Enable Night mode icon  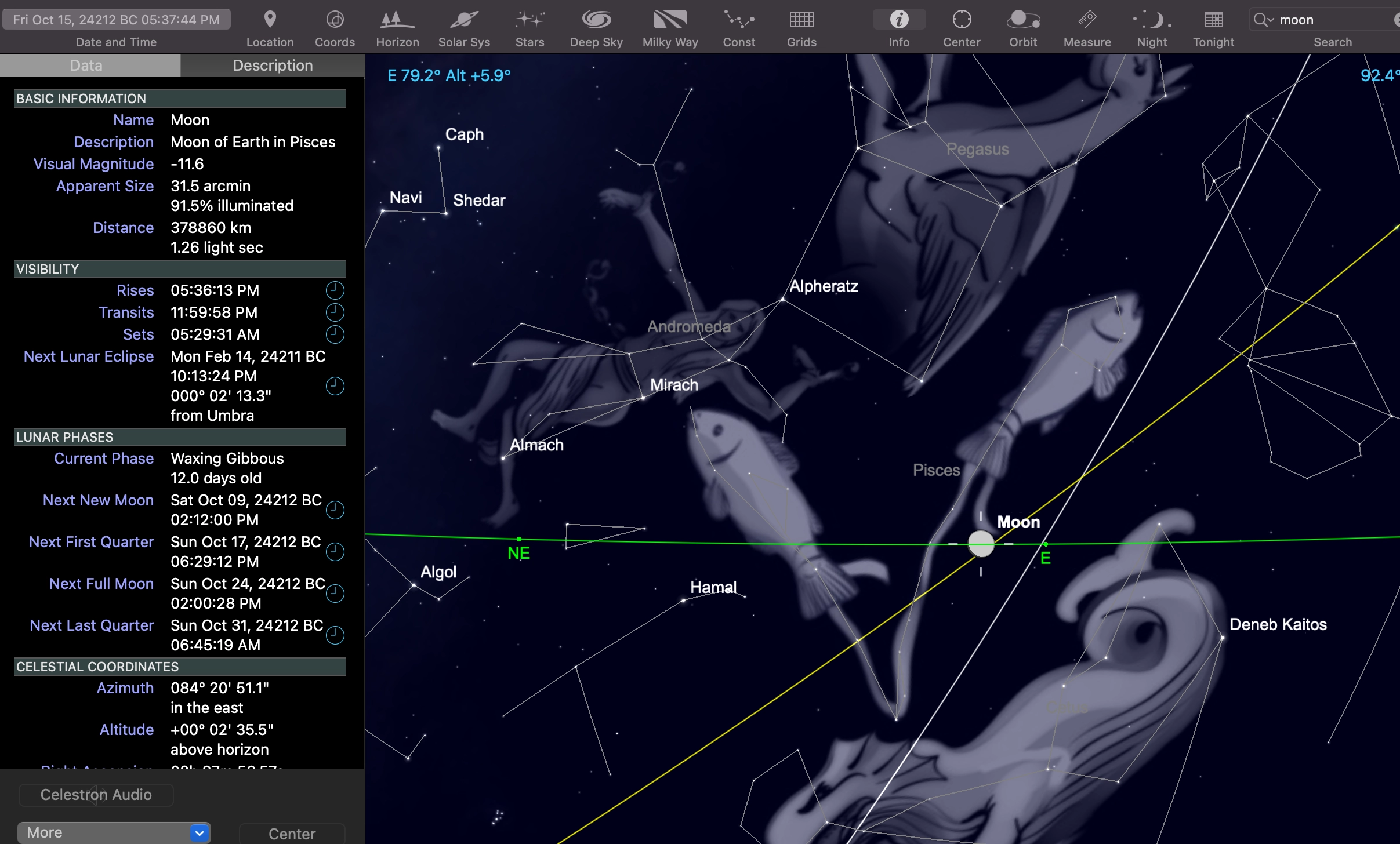[x=1152, y=20]
